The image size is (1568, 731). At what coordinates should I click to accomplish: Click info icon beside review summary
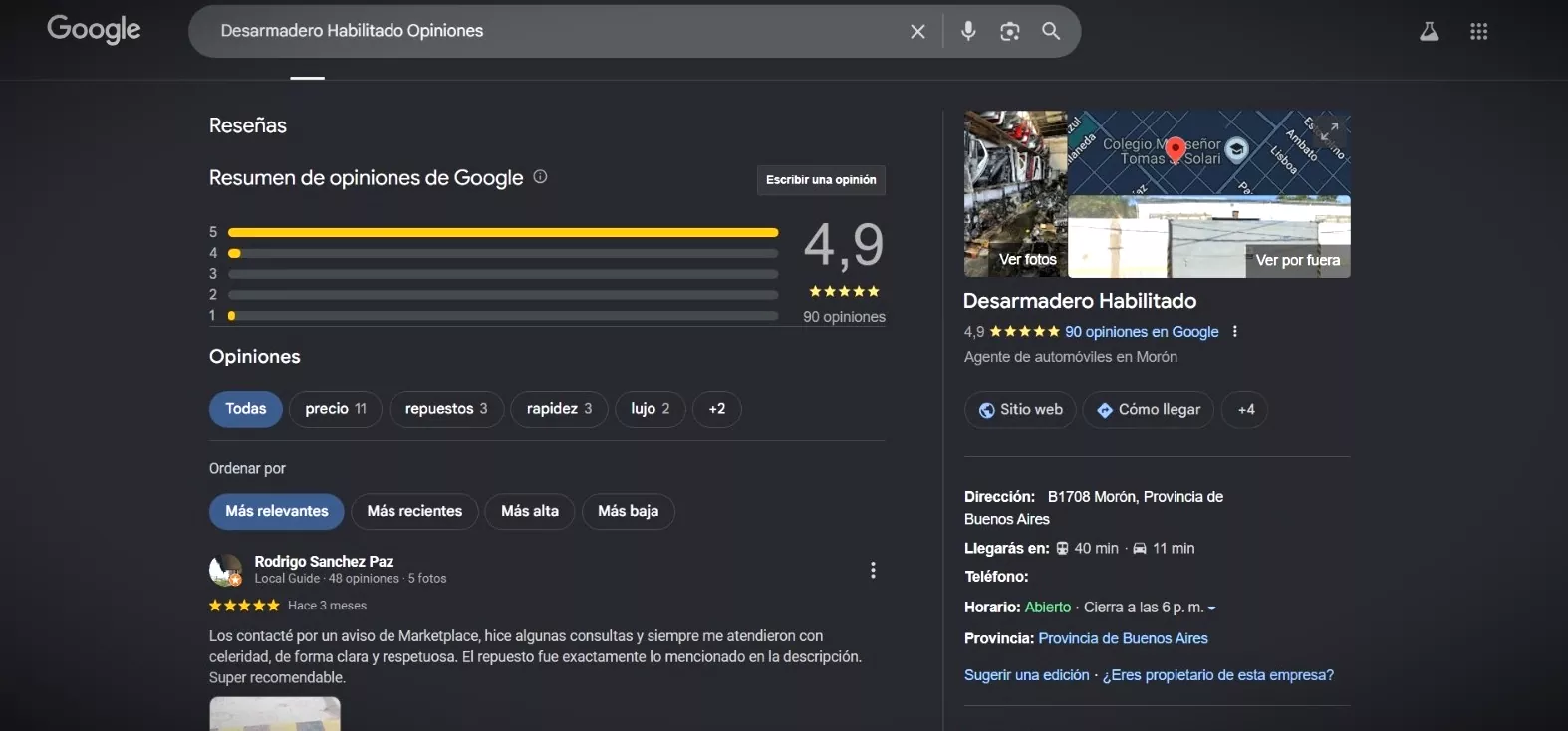(540, 177)
